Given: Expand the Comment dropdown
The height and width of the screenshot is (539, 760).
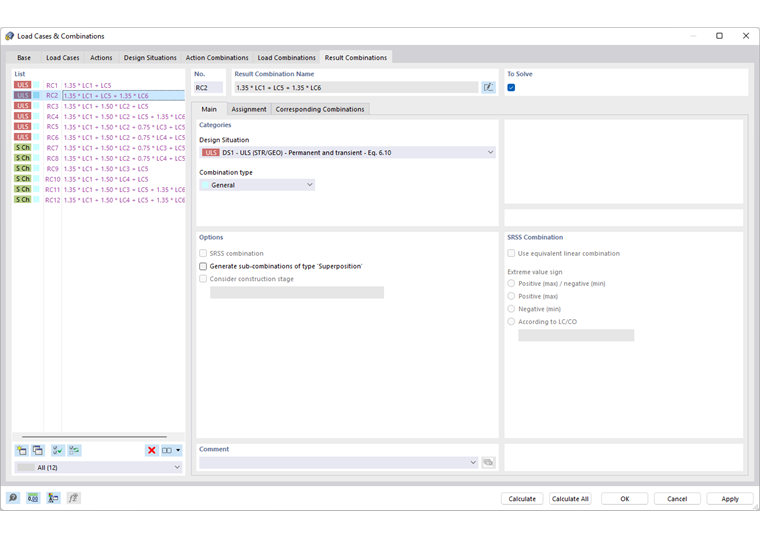Looking at the screenshot, I should coord(473,462).
